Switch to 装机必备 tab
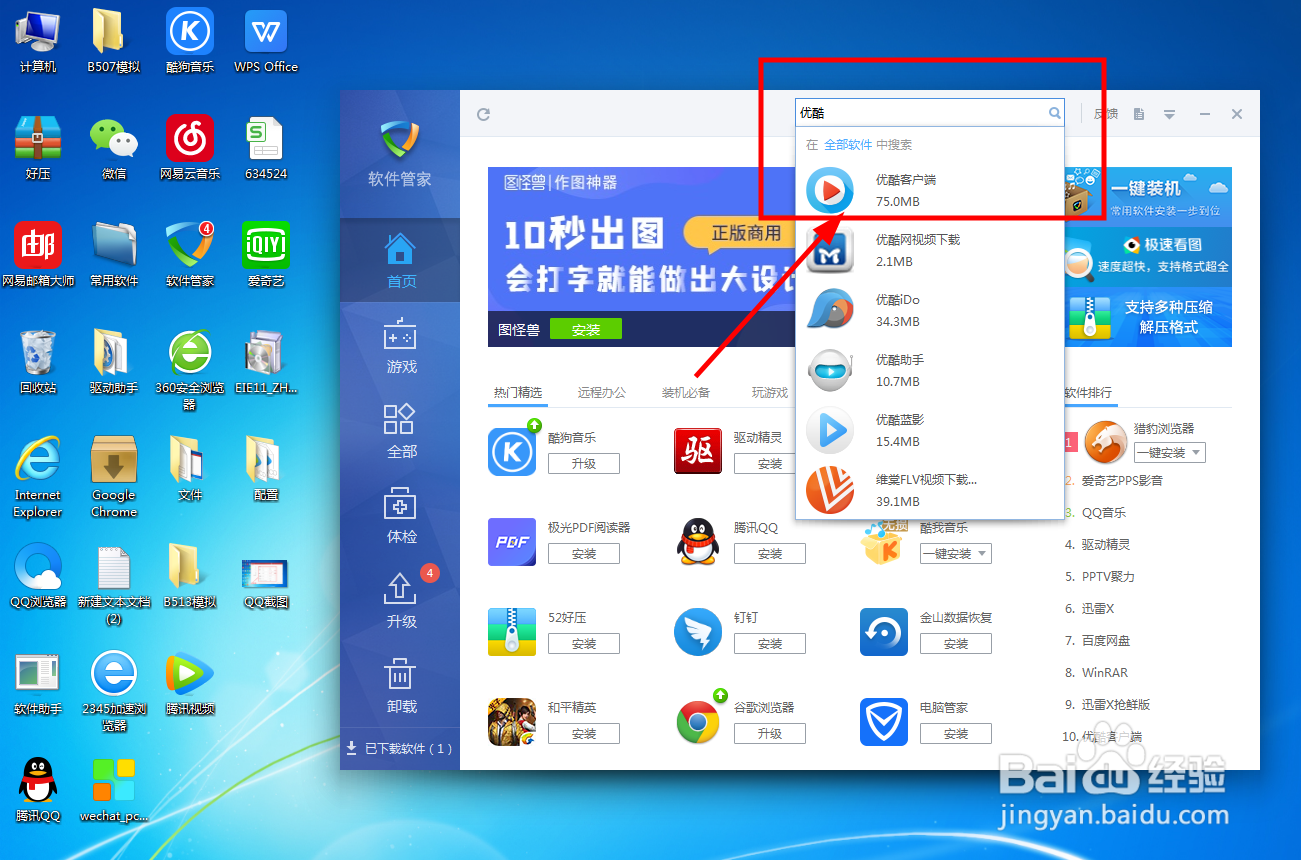Screen dimensions: 1301x860 click(686, 393)
